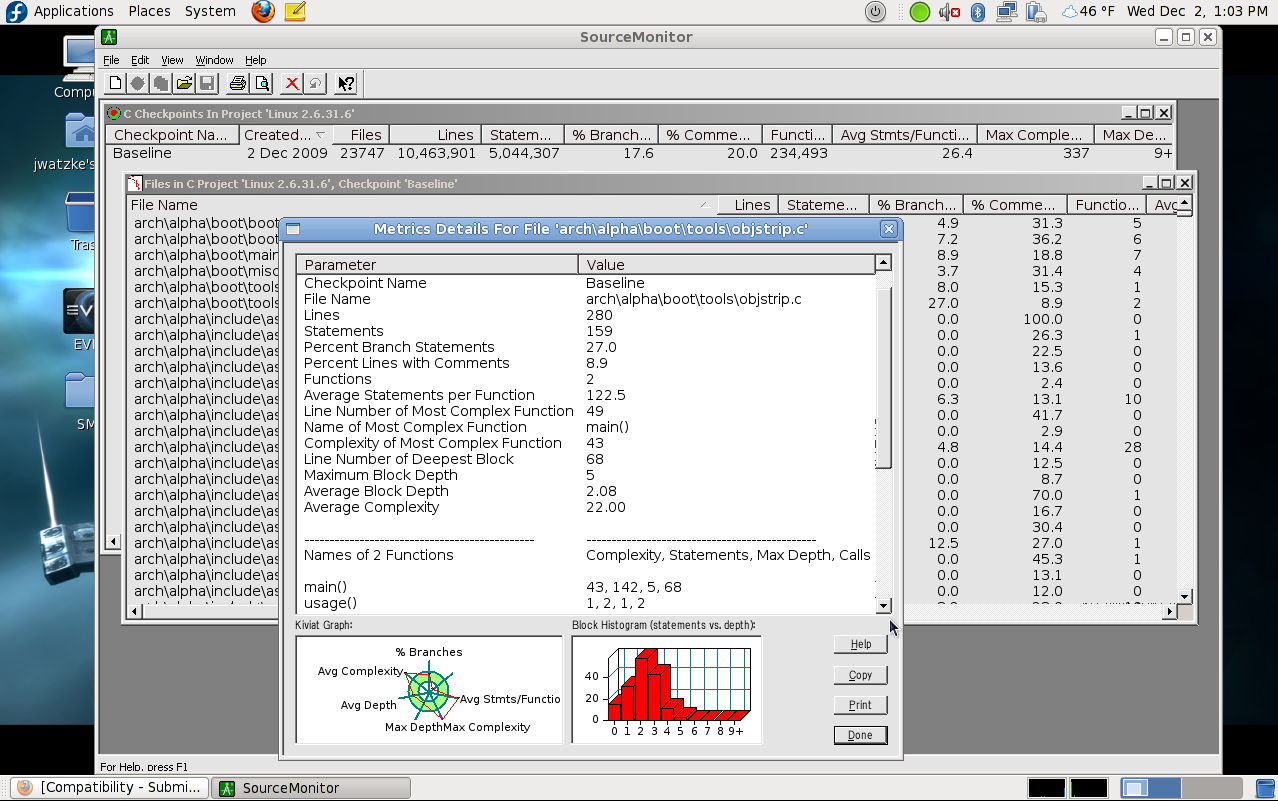Click the Open Project folder icon

[184, 84]
